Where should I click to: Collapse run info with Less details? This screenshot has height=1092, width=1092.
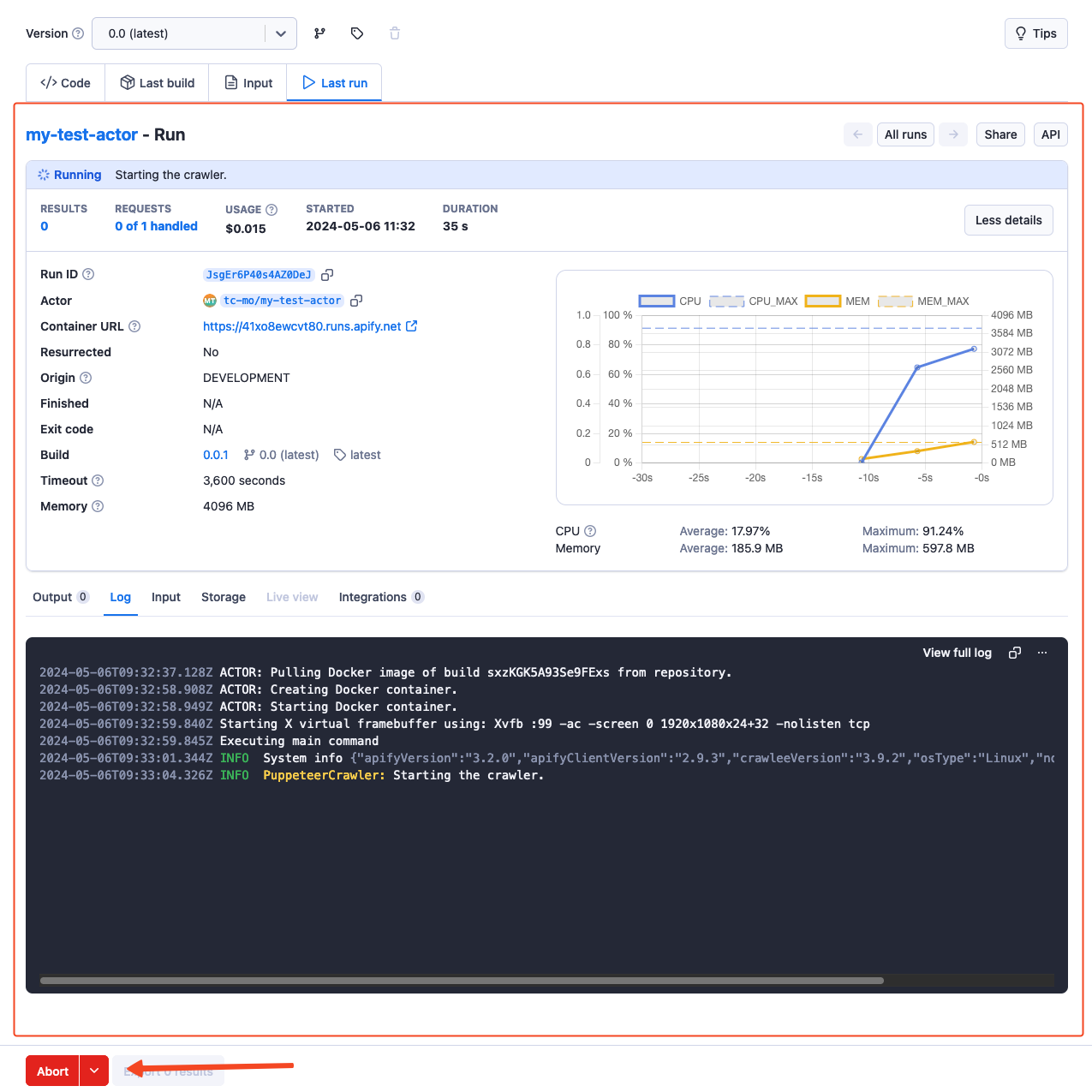[x=1008, y=220]
